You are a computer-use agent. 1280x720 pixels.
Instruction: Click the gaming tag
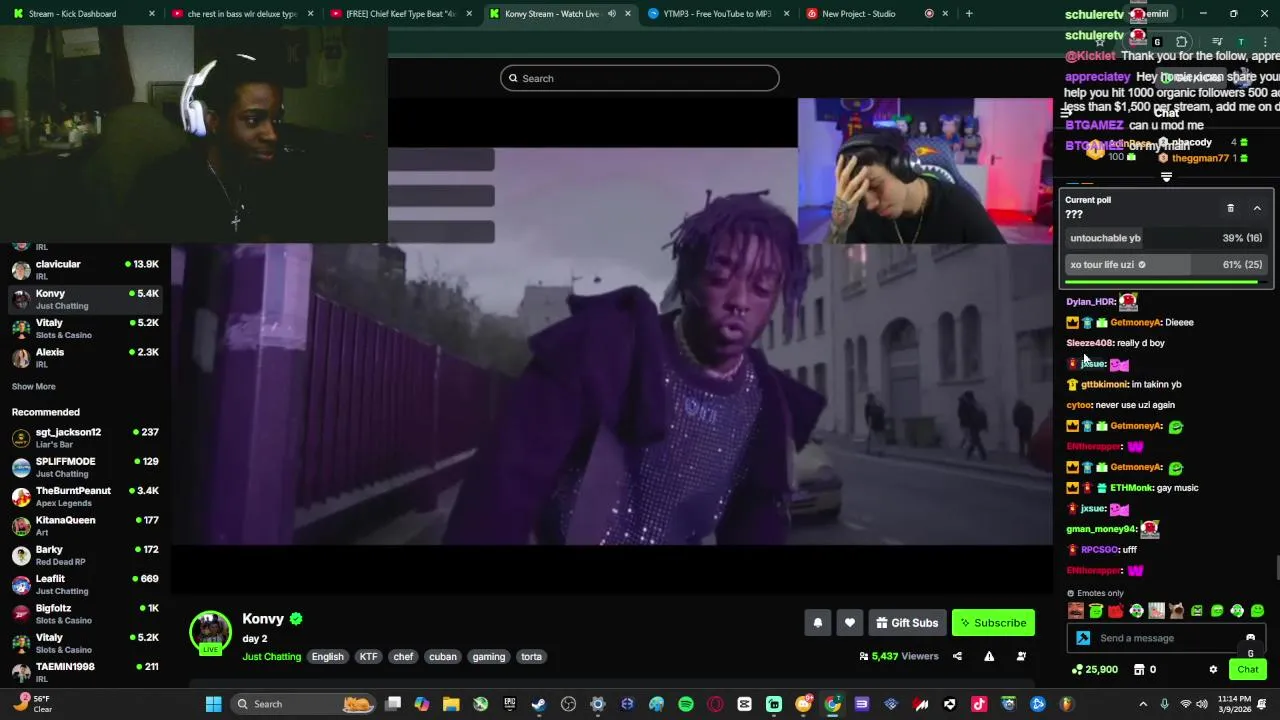point(488,656)
